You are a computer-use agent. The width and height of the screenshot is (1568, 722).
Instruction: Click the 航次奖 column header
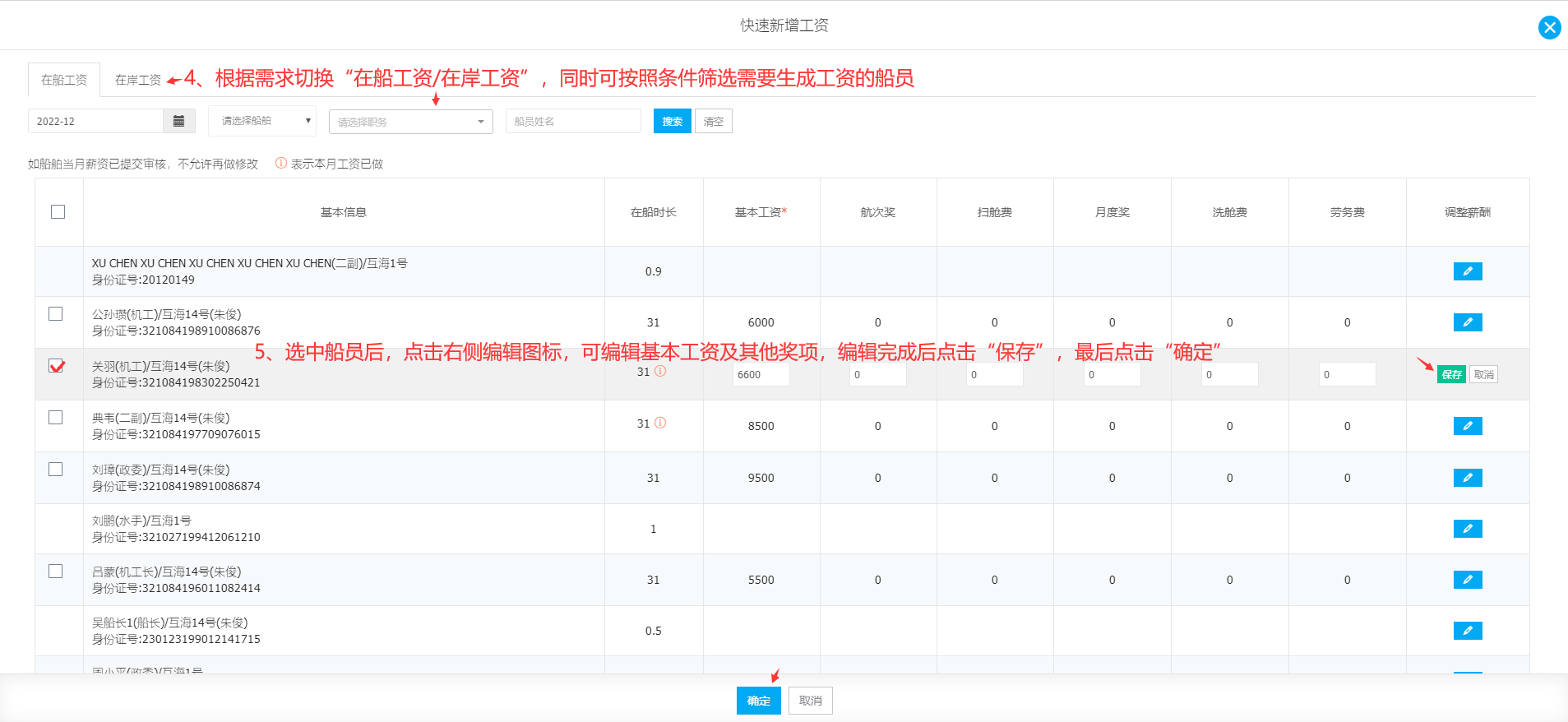(878, 212)
